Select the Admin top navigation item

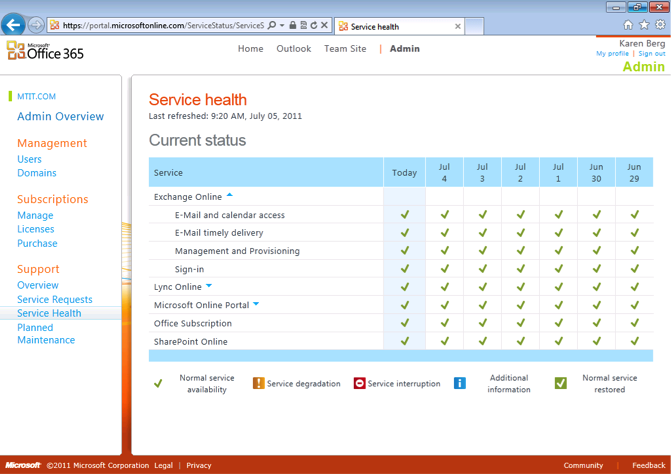tap(404, 49)
